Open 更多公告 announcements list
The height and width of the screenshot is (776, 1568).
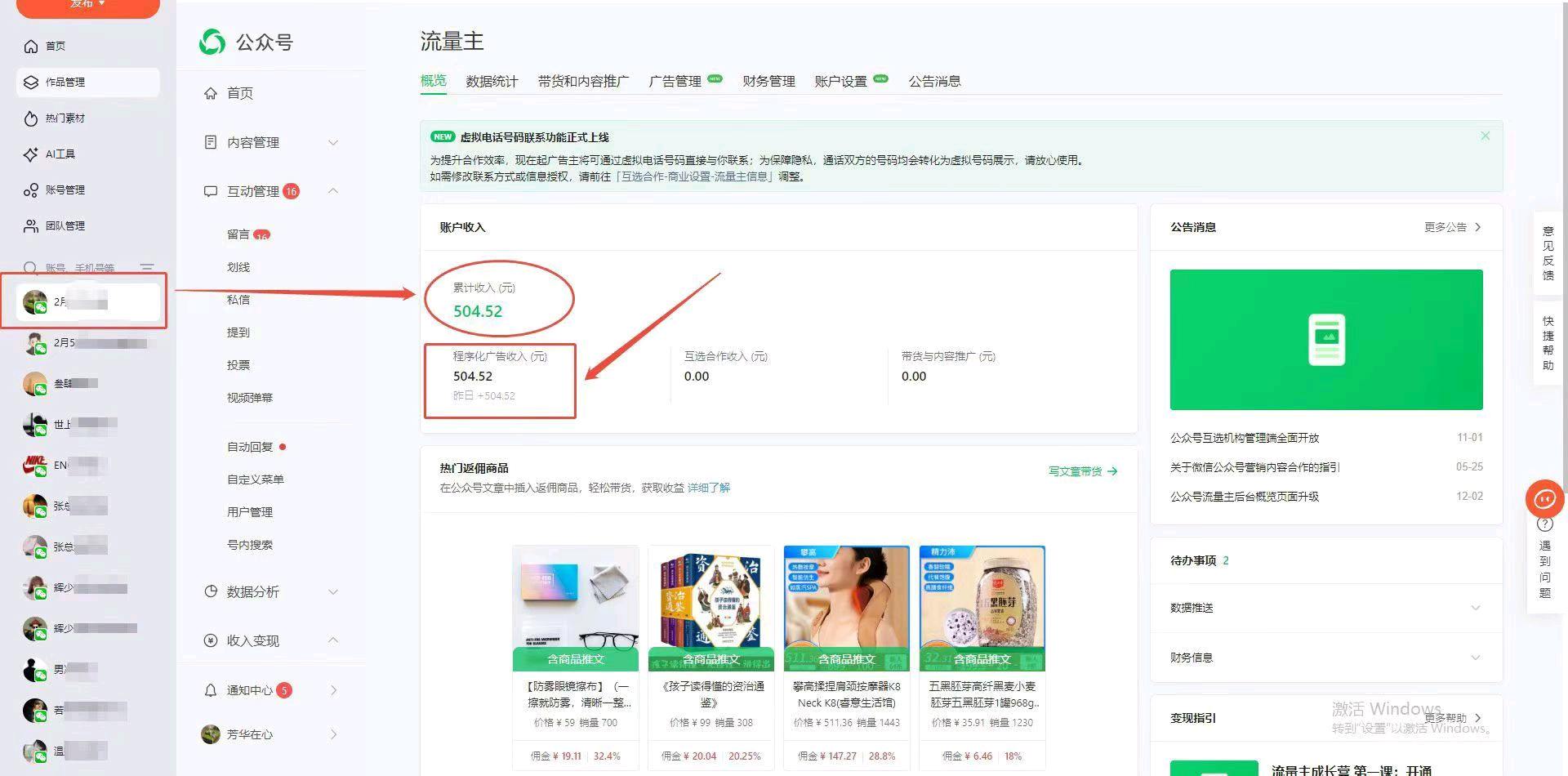1451,227
